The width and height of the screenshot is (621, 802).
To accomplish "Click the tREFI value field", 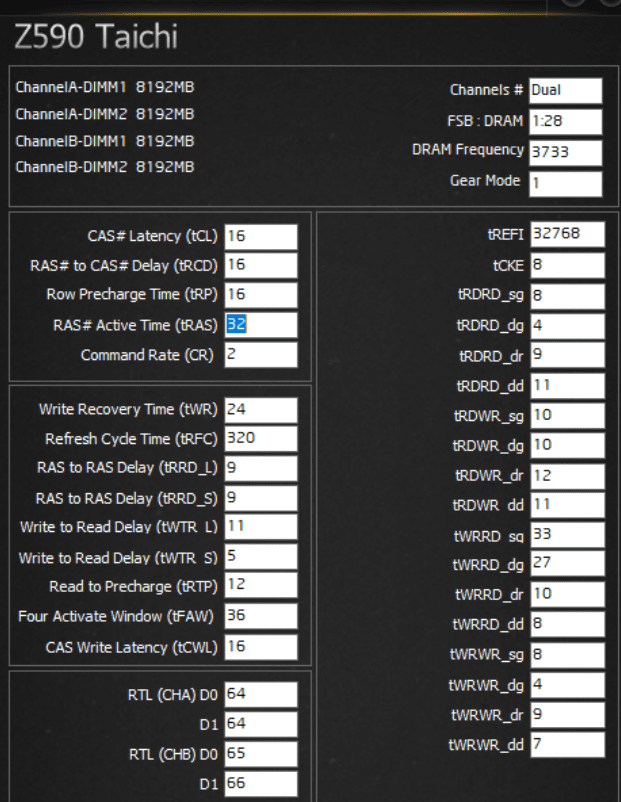I will coord(567,234).
